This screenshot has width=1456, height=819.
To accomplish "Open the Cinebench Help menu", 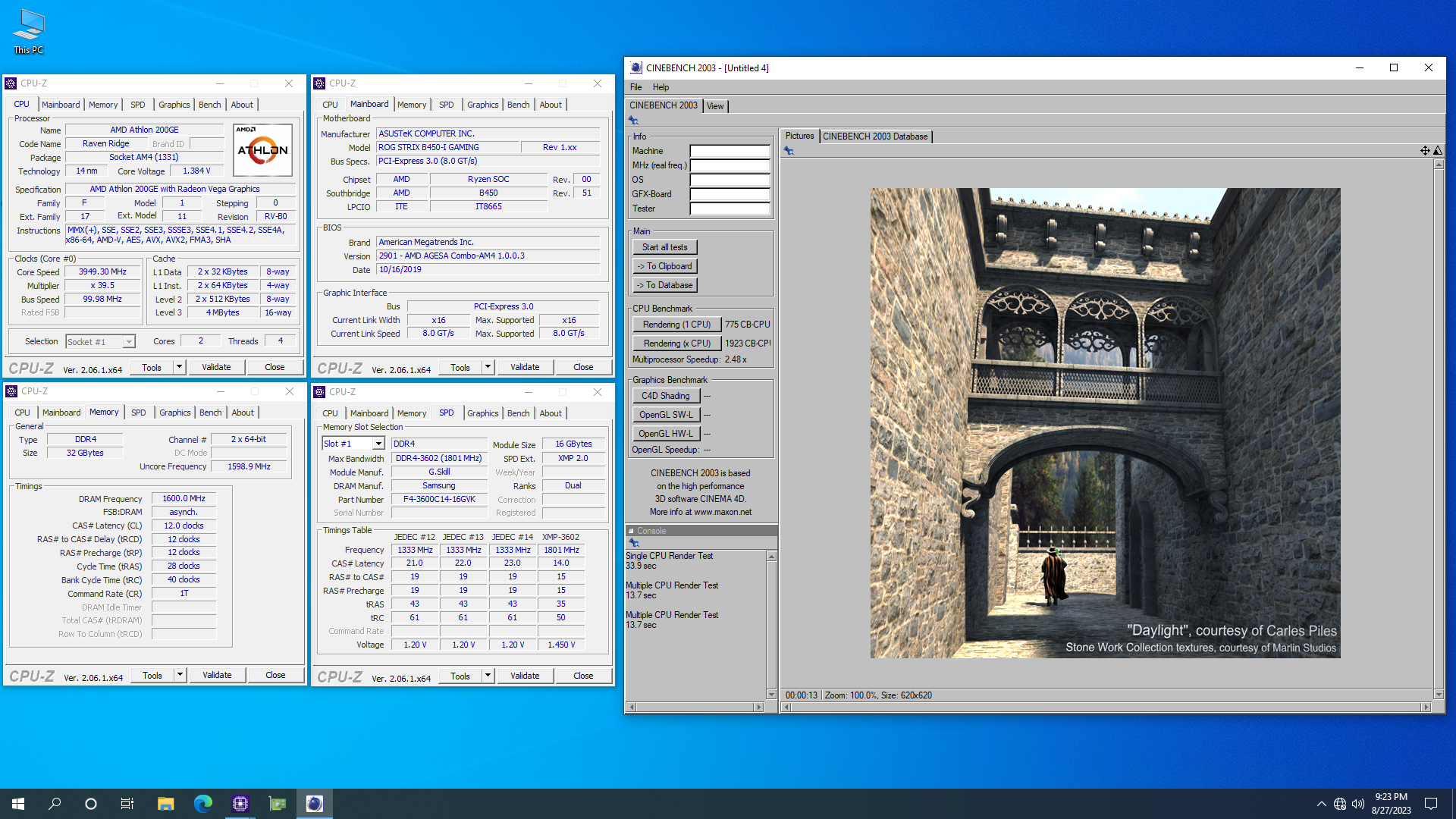I will pyautogui.click(x=661, y=87).
